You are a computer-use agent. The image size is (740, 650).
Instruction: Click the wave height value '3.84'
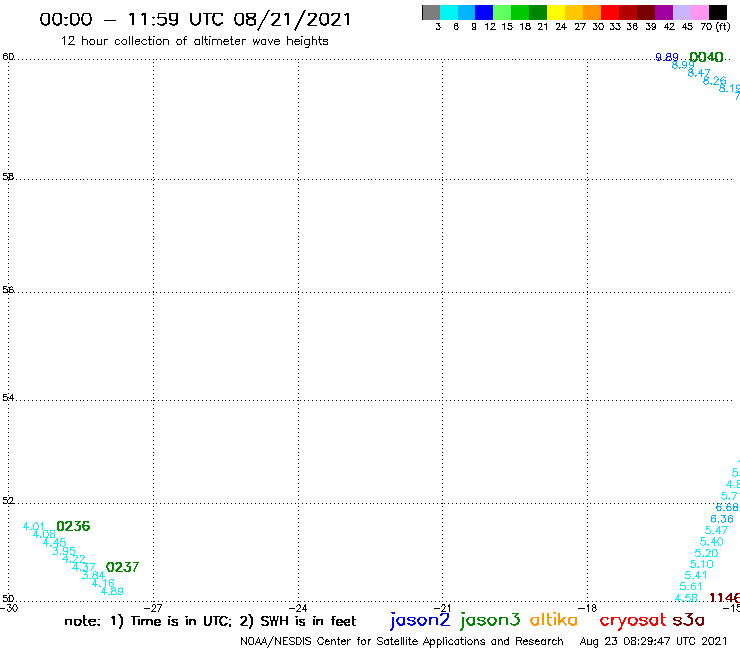point(93,575)
